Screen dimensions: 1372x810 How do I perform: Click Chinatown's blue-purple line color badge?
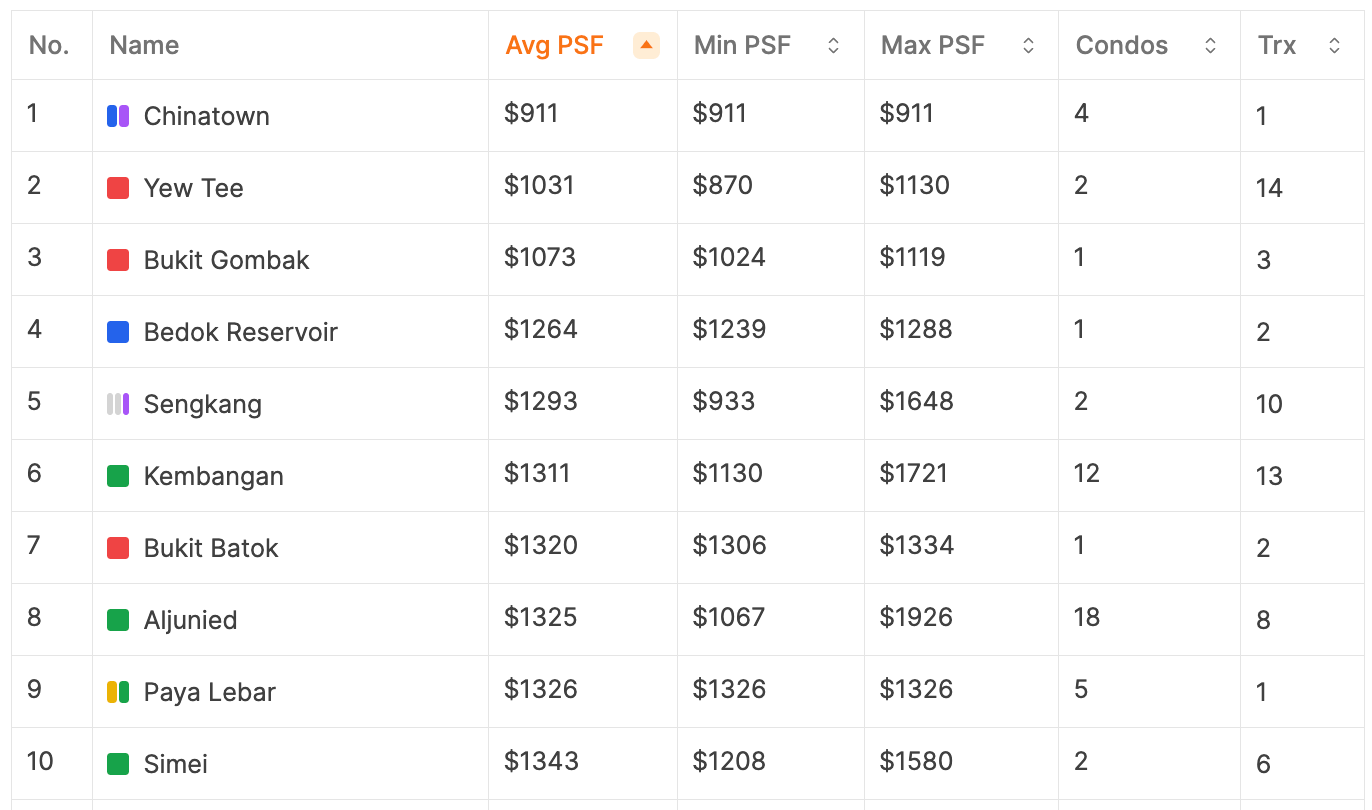pyautogui.click(x=118, y=116)
